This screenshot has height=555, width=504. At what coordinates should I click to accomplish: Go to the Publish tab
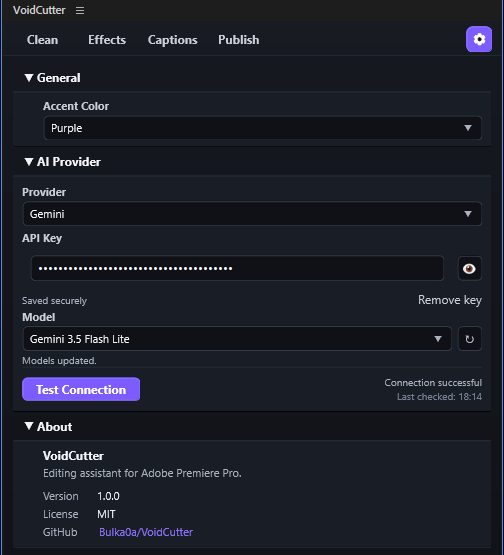[x=239, y=40]
